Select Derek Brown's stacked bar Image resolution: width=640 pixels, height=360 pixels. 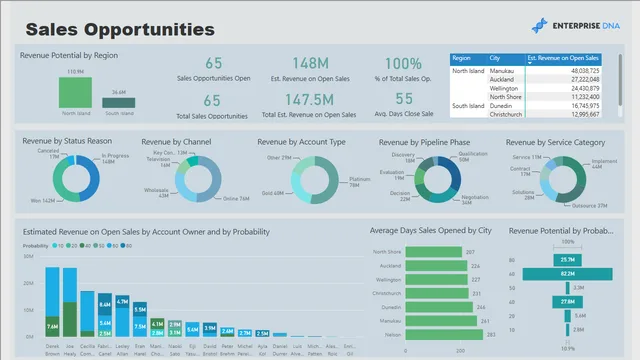click(52, 302)
